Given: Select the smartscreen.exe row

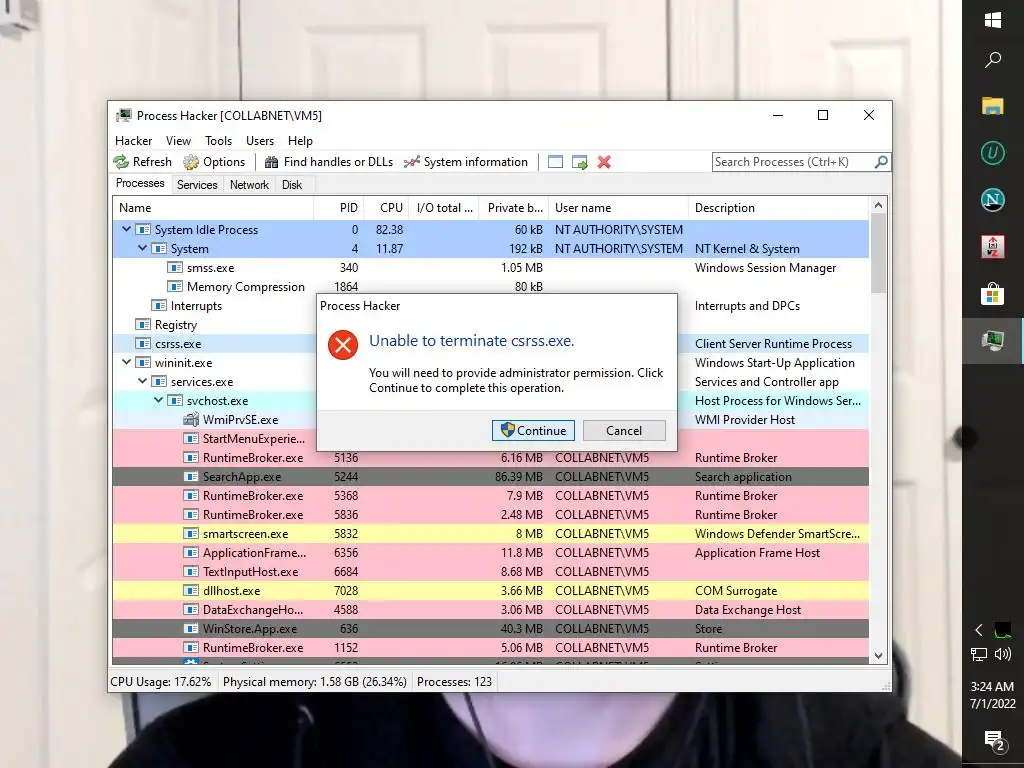Looking at the screenshot, I should point(490,534).
